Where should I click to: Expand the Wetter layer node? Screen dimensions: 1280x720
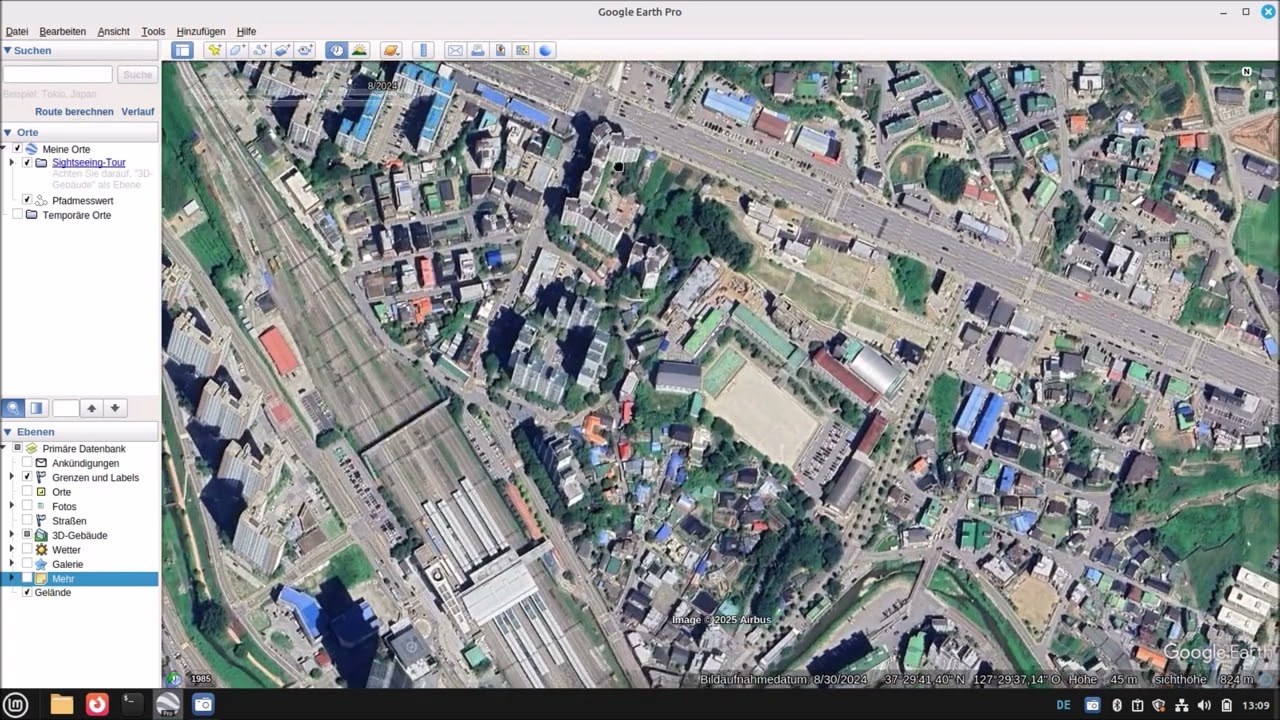point(12,550)
